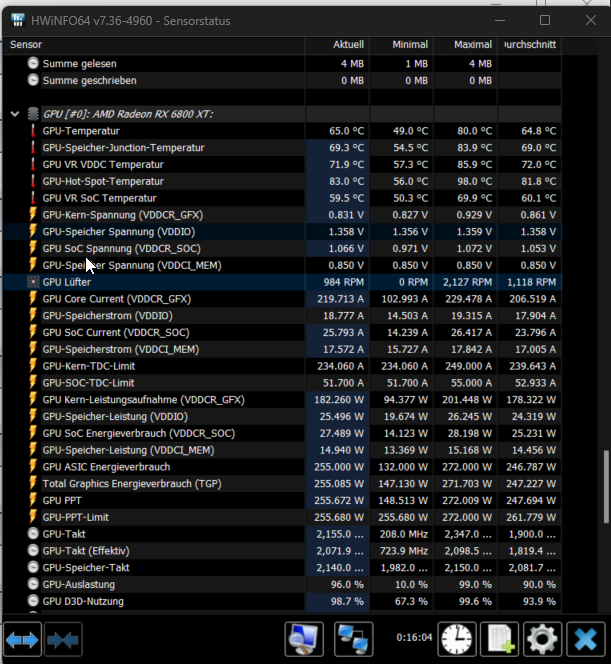Image resolution: width=611 pixels, height=664 pixels.
Task: Click the GPU chip icon beside Radeon RX 6800 XT
Action: pyautogui.click(x=33, y=114)
